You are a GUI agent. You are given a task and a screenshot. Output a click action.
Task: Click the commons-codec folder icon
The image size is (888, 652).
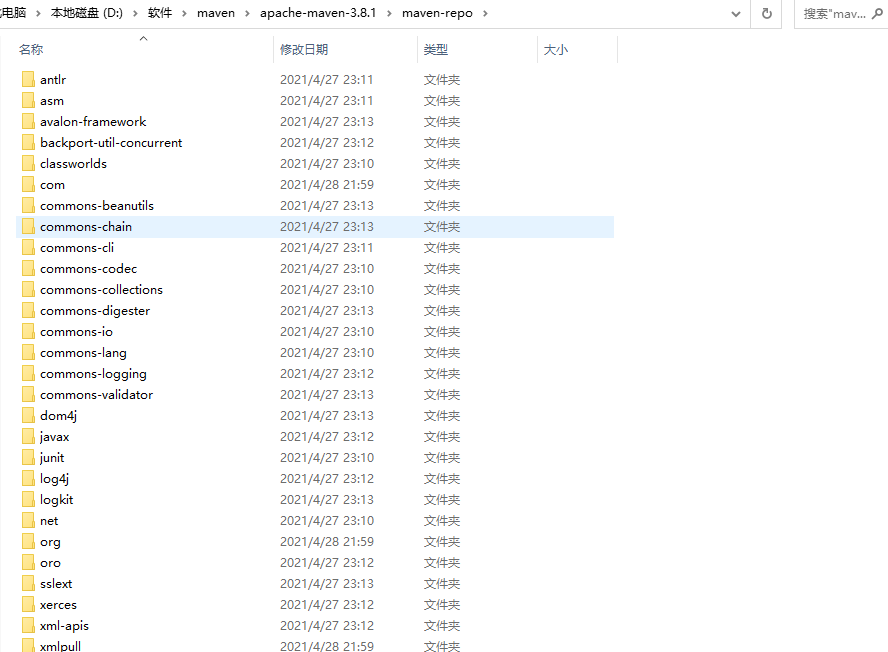coord(28,268)
